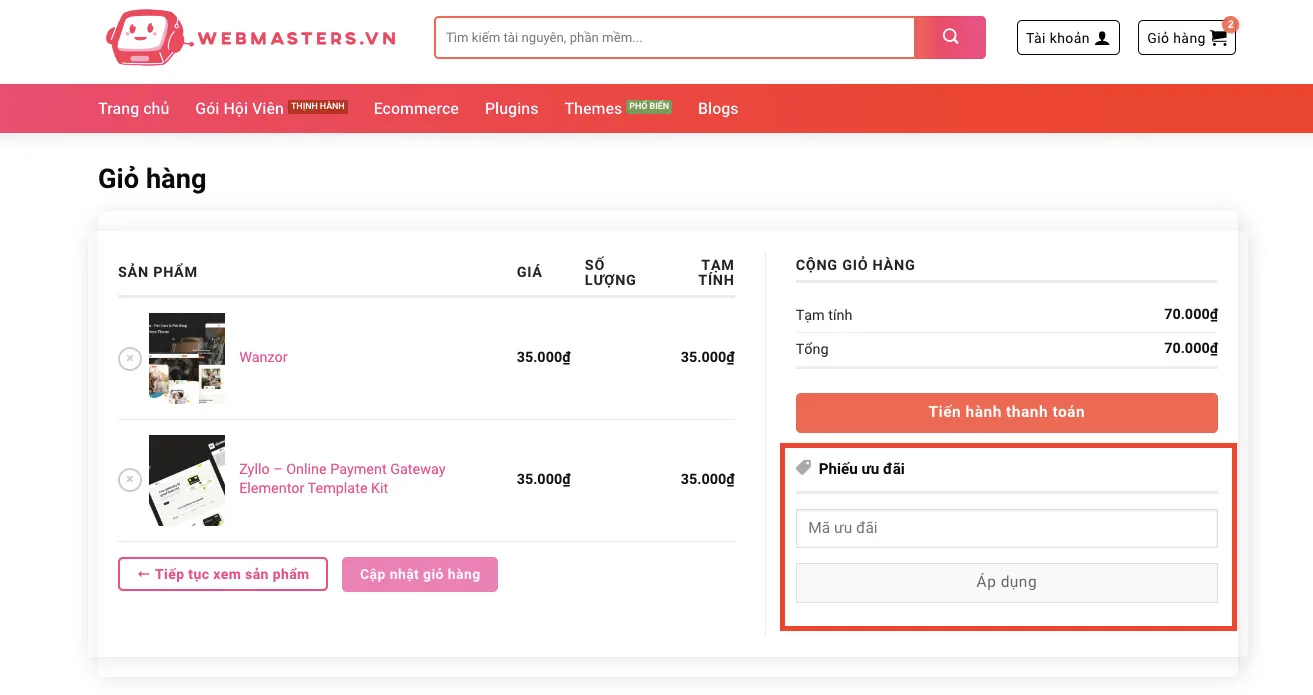Open Zyllo Online Payment Gateway link

[x=342, y=479]
